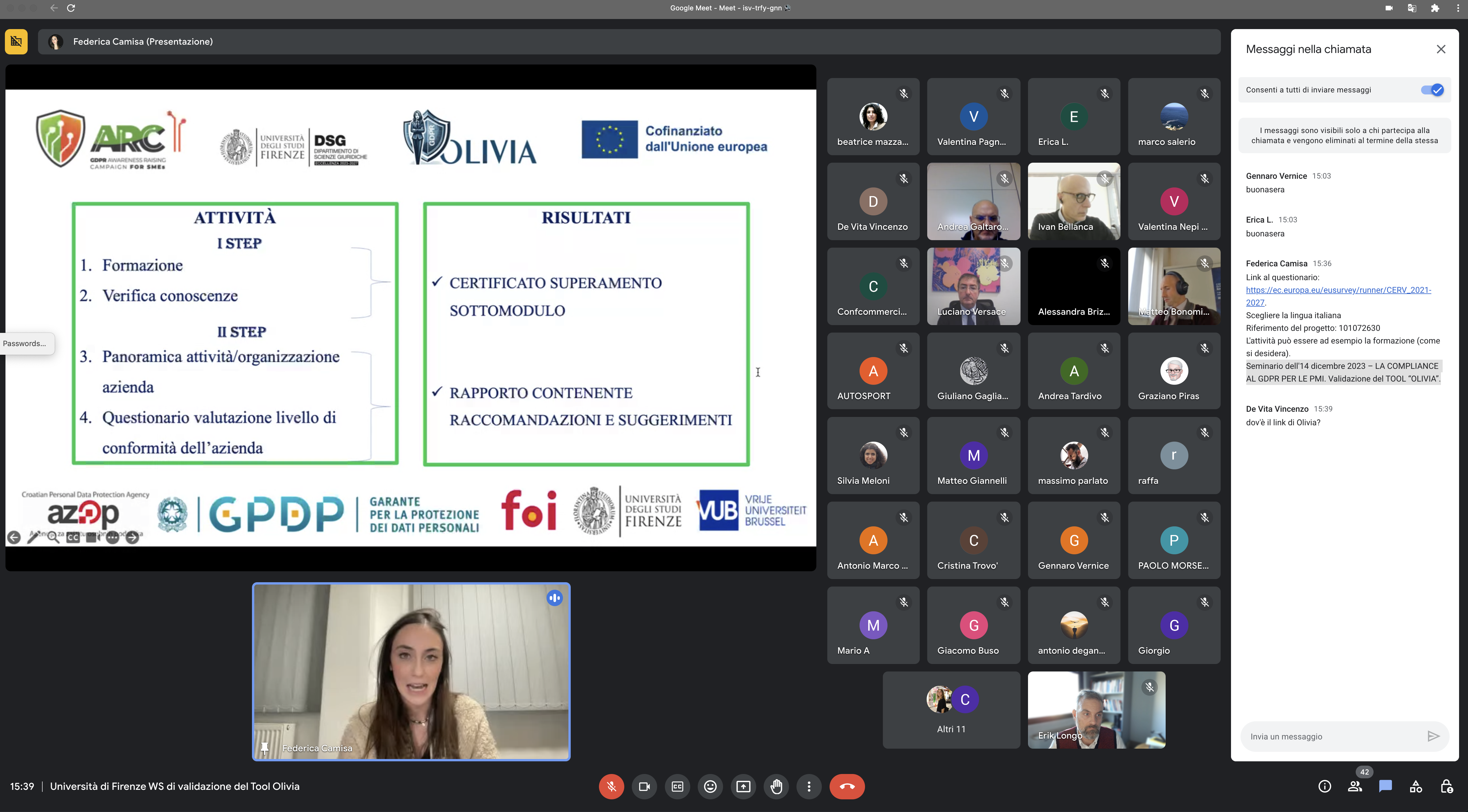Screen dimensions: 1468x812
Task: Open the activities icon
Action: (1416, 786)
